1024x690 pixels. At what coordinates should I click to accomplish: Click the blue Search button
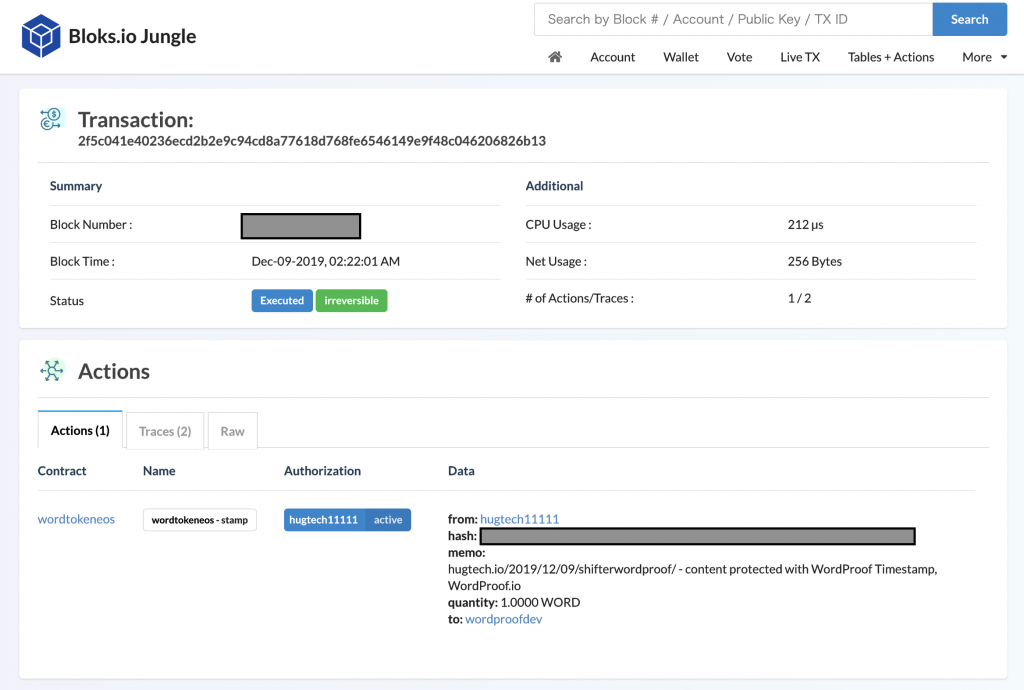[969, 20]
